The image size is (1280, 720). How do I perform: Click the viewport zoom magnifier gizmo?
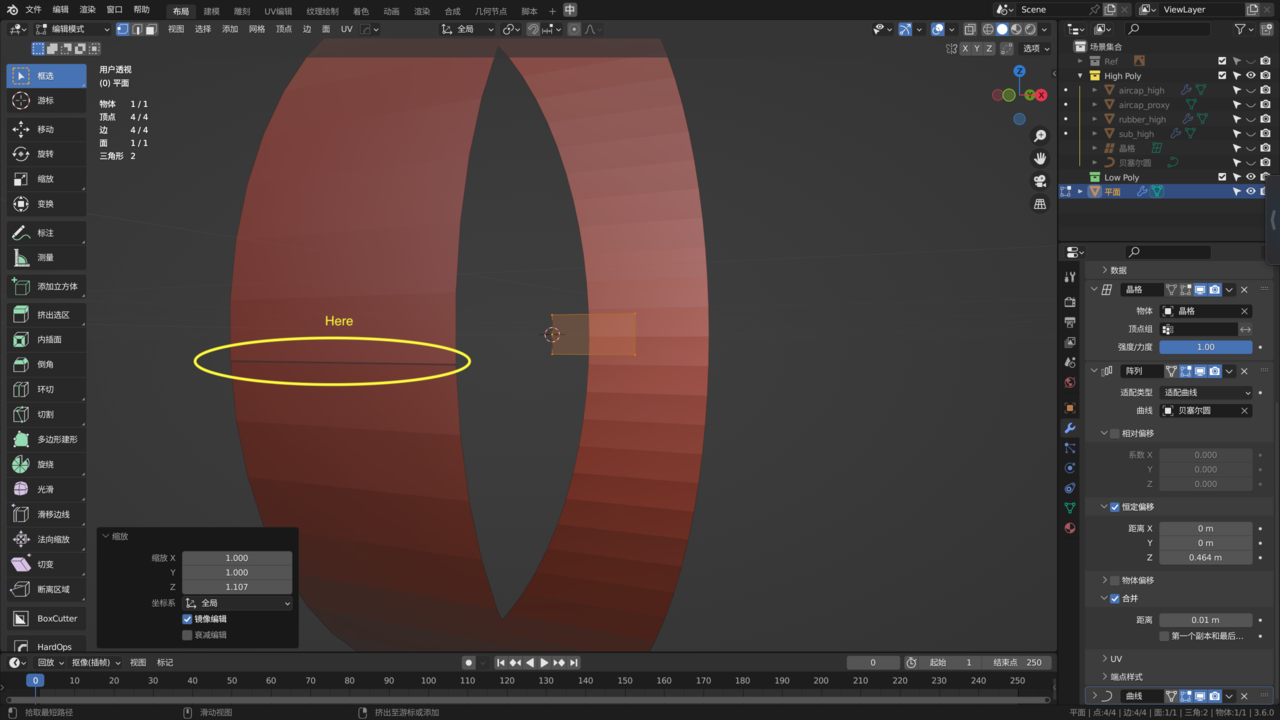click(x=1040, y=136)
